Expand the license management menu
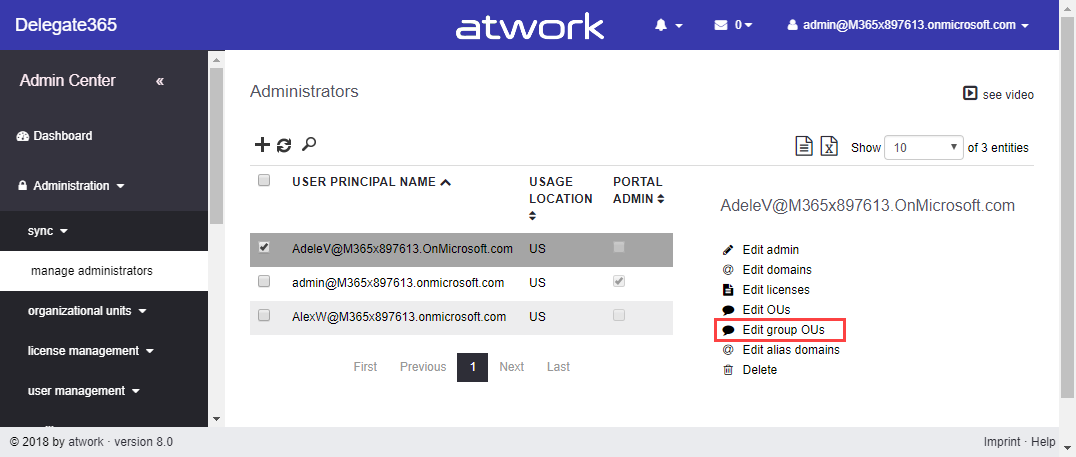Viewport: 1076px width, 457px height. point(90,351)
